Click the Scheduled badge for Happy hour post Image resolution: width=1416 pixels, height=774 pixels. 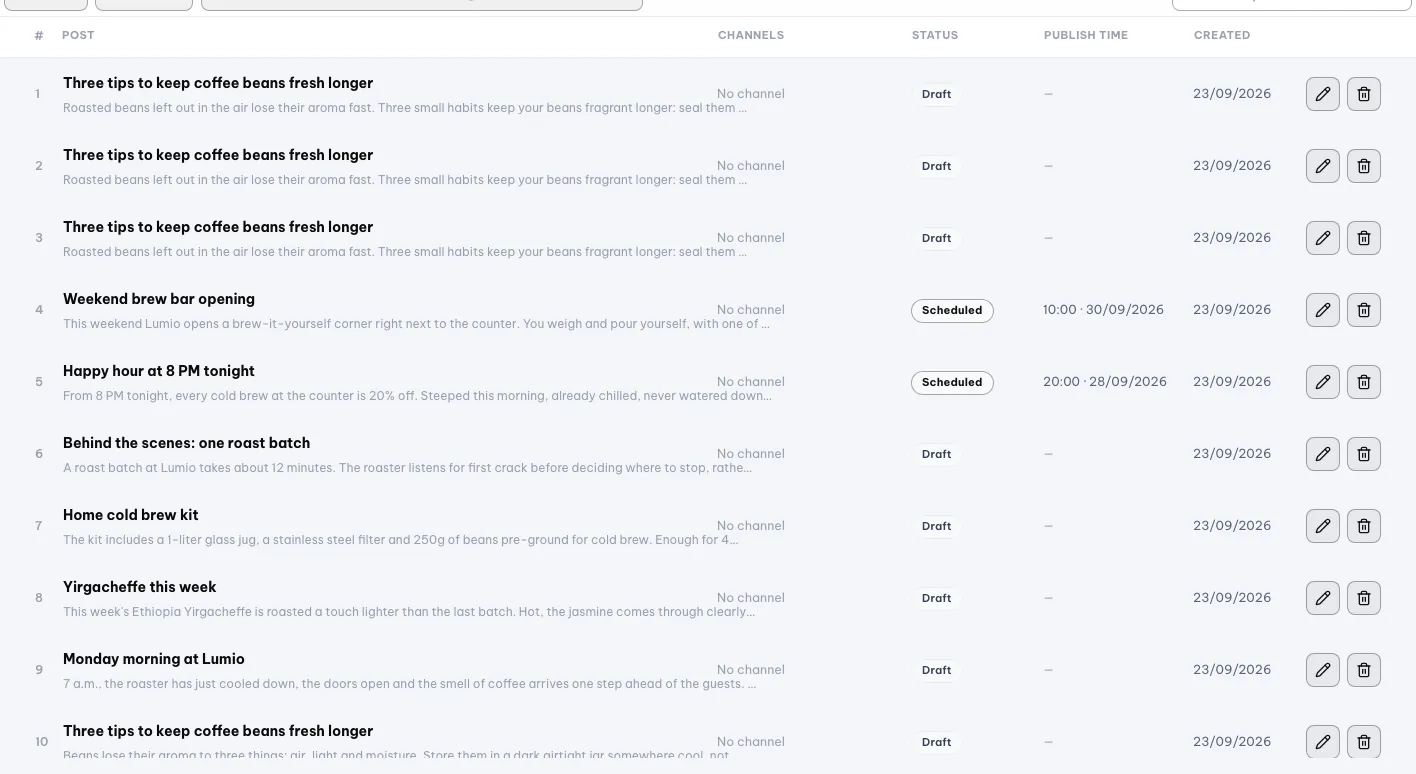tap(952, 382)
